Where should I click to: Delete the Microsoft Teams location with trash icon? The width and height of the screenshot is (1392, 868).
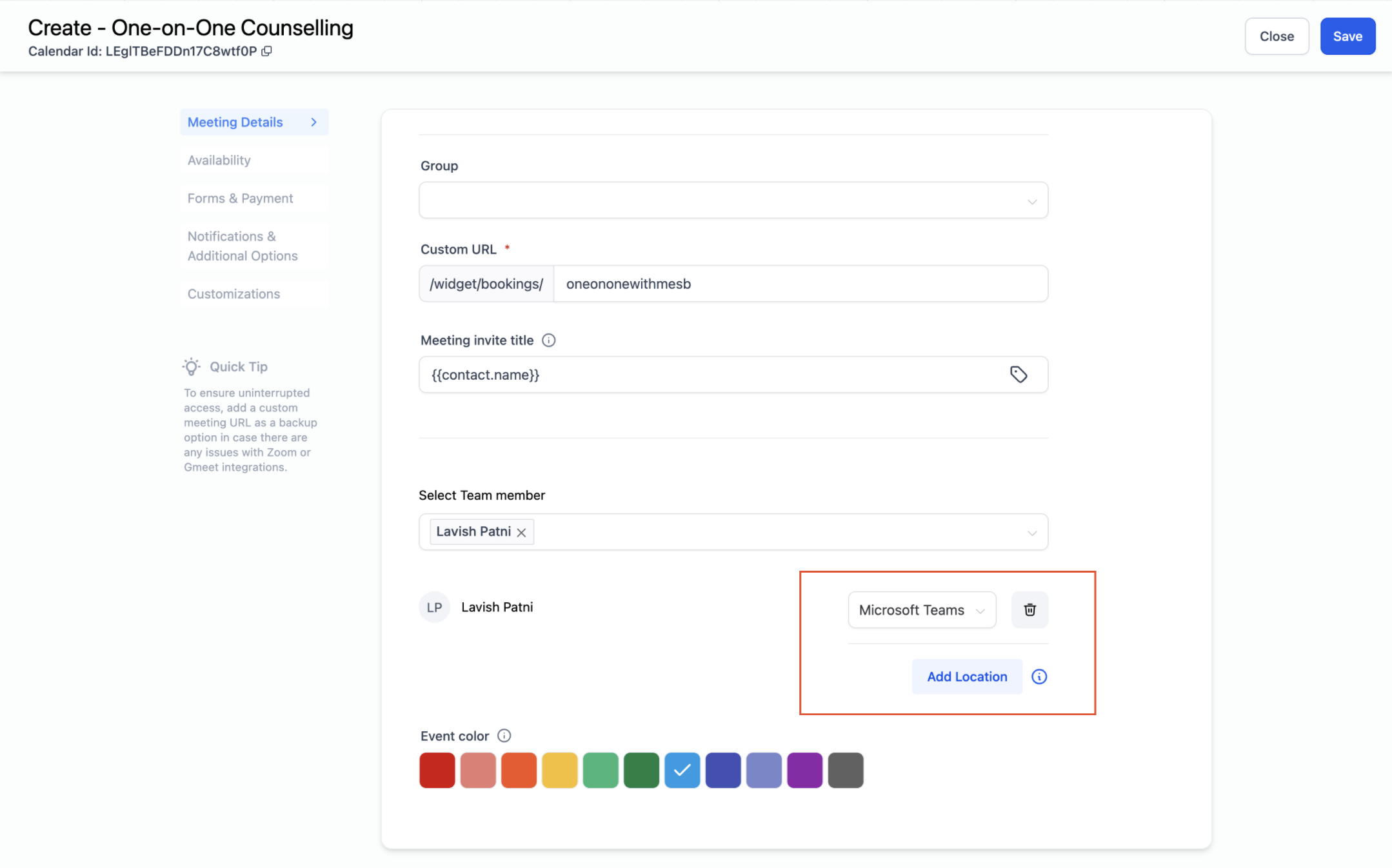(x=1029, y=610)
